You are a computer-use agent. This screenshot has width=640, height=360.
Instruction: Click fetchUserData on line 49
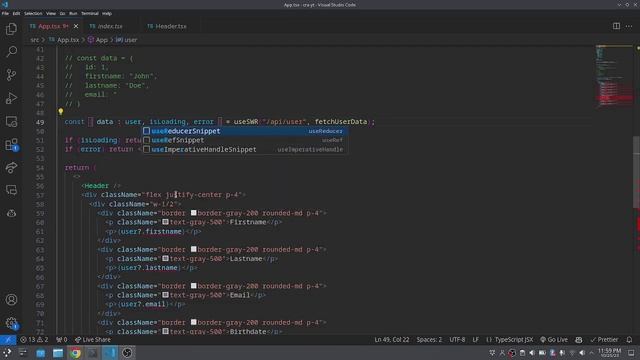tap(340, 122)
